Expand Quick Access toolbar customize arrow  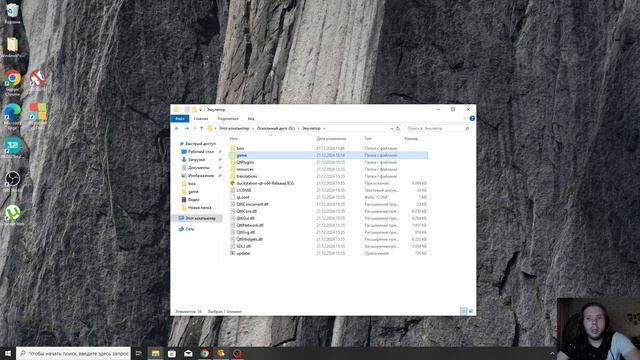click(200, 110)
